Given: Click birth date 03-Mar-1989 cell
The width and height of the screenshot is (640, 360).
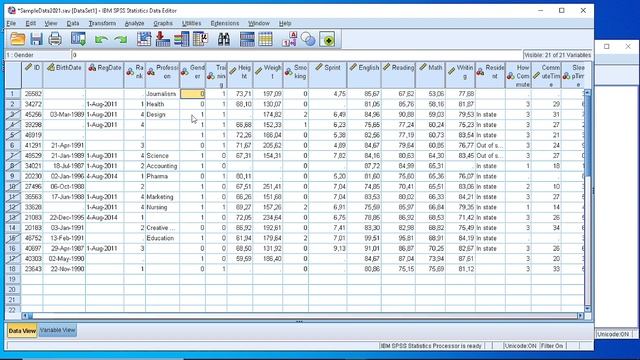Looking at the screenshot, I should pyautogui.click(x=64, y=114).
